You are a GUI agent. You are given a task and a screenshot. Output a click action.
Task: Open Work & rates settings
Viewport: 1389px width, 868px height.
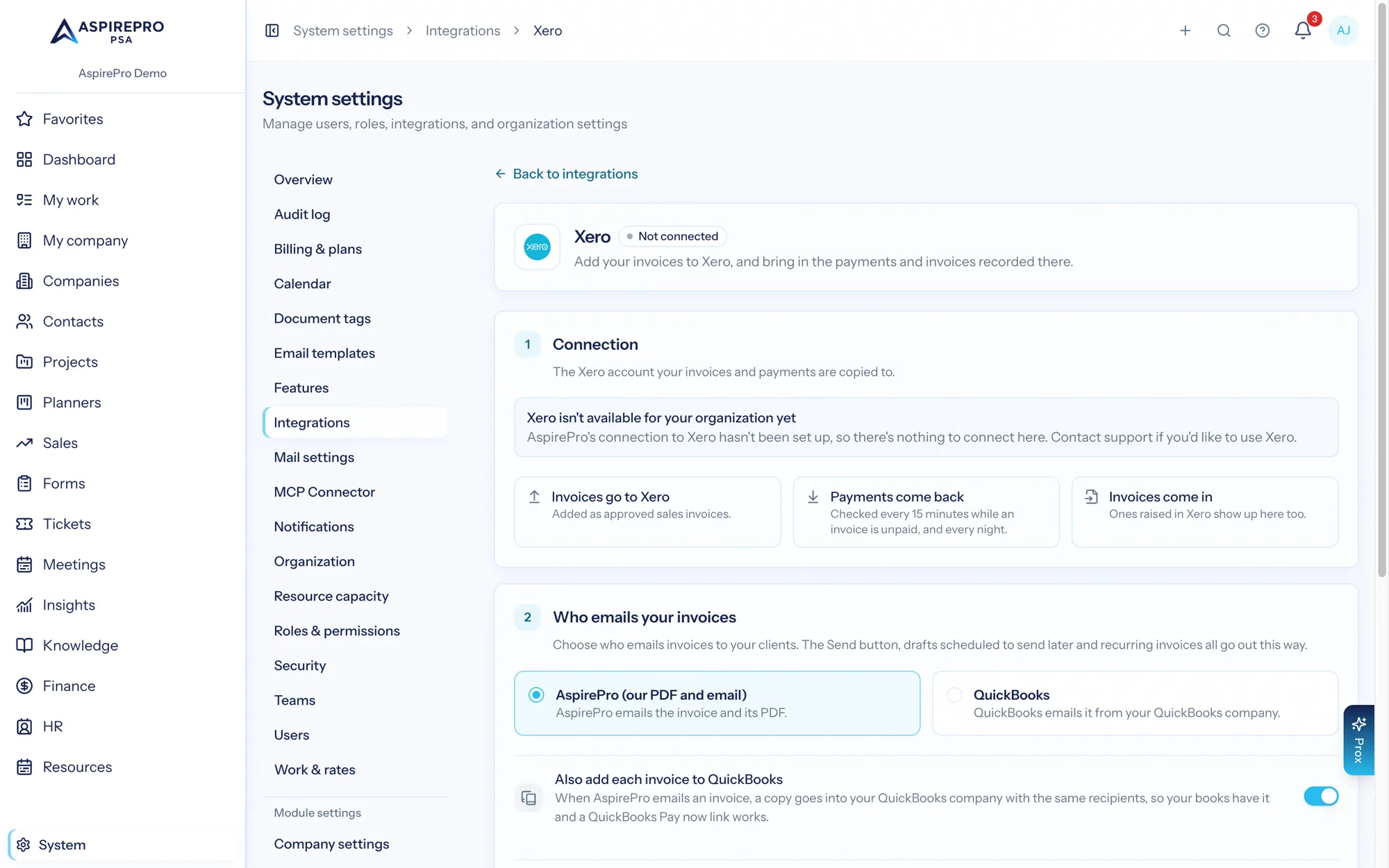point(356,770)
